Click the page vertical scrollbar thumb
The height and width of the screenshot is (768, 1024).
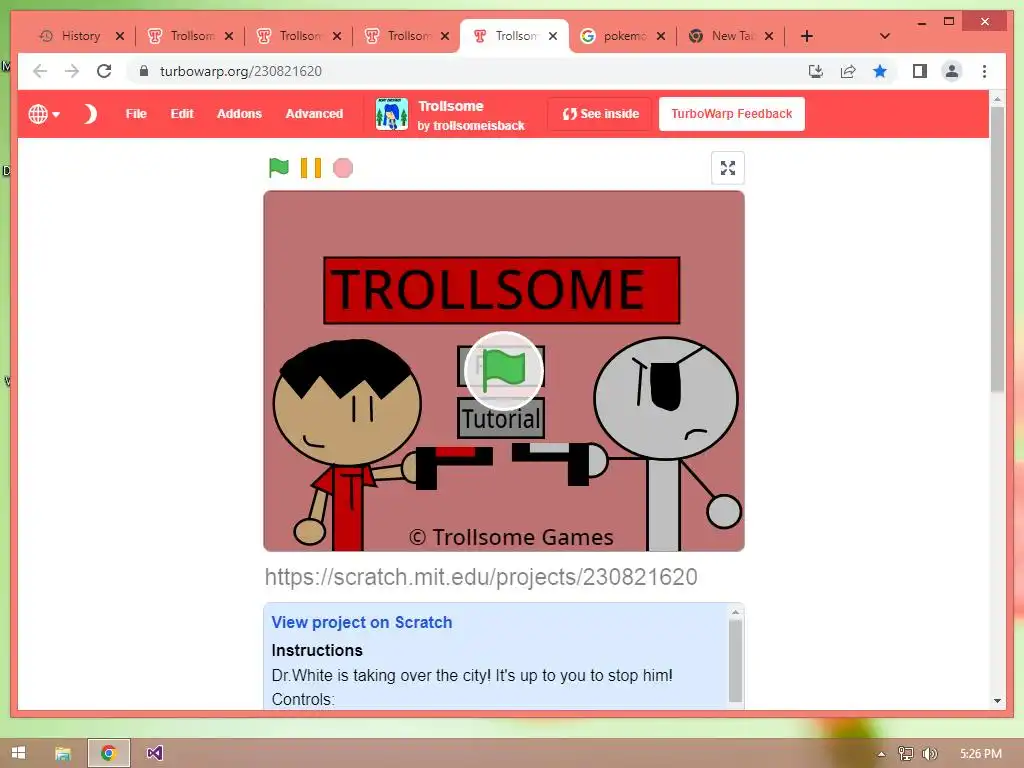(x=997, y=248)
